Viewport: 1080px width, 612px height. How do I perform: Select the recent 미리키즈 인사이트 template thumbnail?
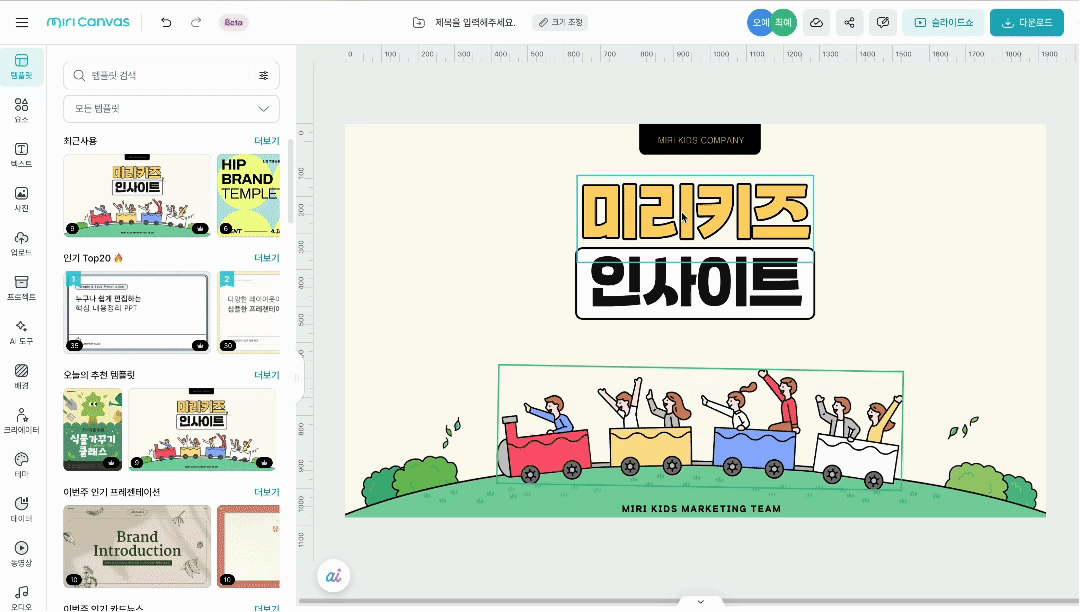click(x=137, y=196)
